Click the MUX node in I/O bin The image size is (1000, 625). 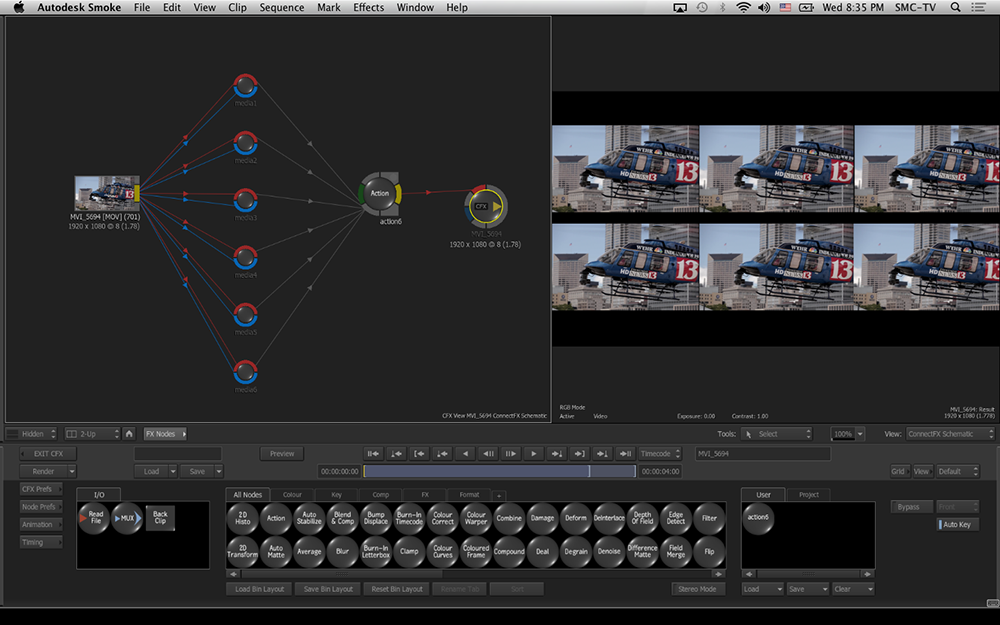127,519
